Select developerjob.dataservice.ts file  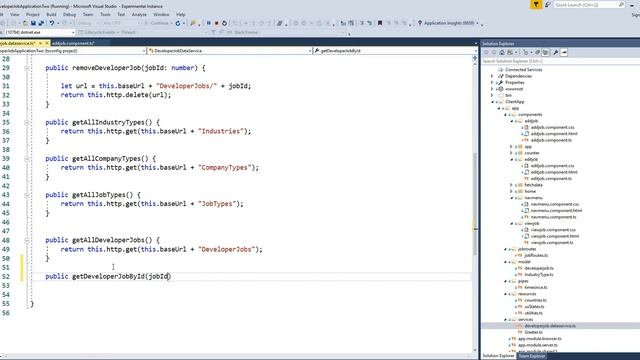pos(550,326)
